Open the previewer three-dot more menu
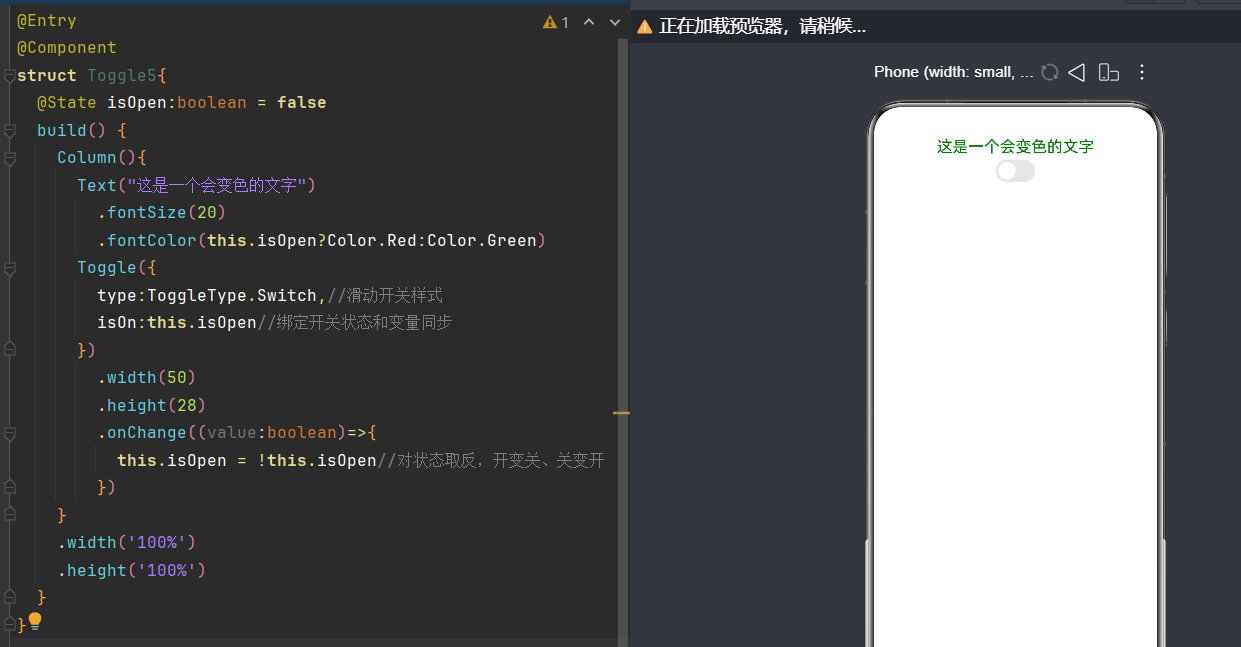Image resolution: width=1241 pixels, height=647 pixels. point(1142,72)
